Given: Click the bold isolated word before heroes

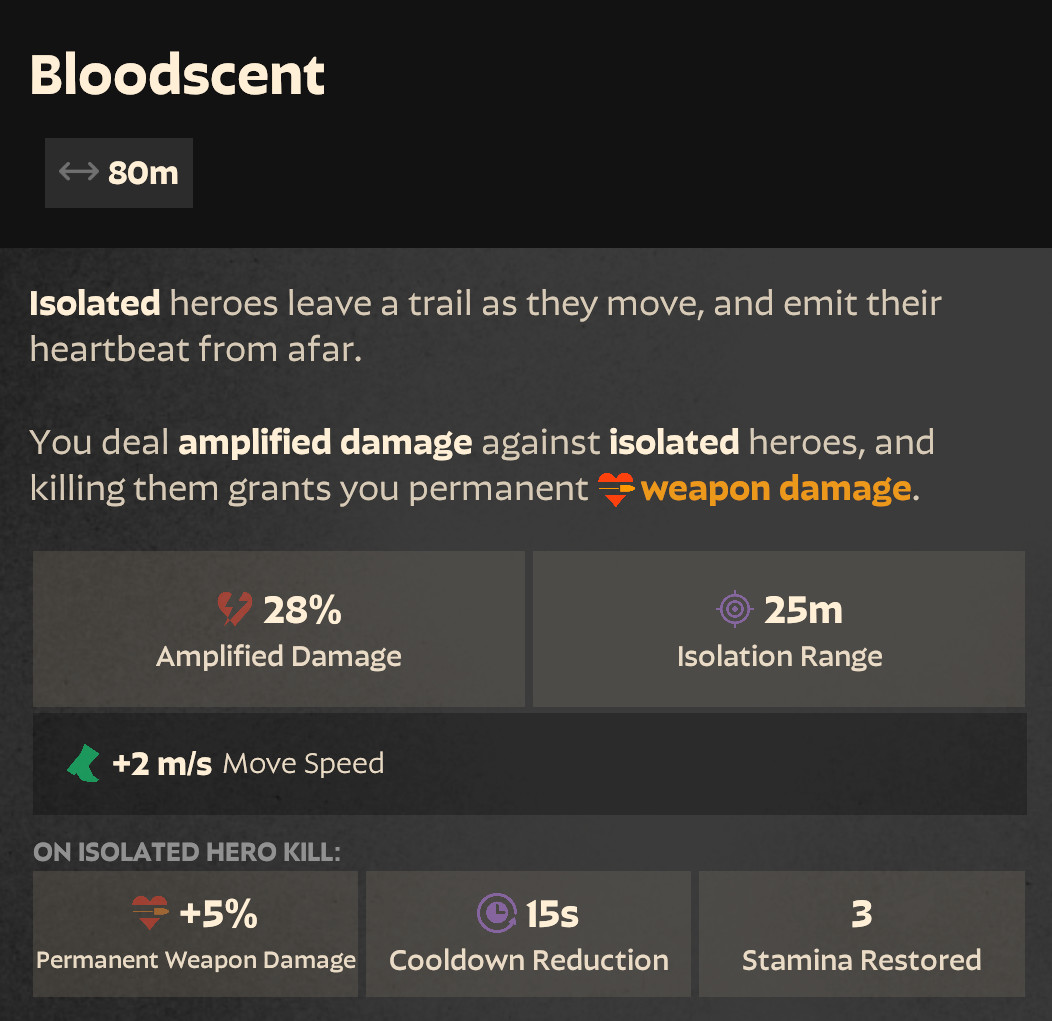Looking at the screenshot, I should pyautogui.click(x=674, y=443).
